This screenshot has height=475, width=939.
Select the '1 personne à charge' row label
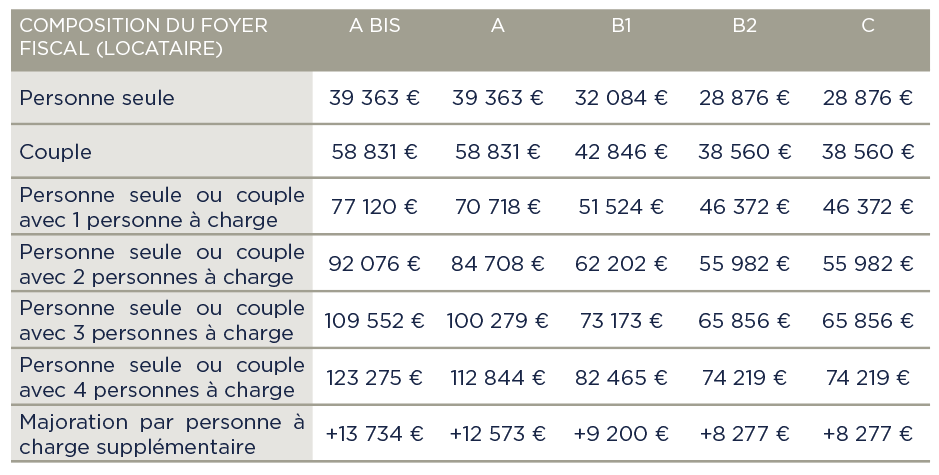161,207
